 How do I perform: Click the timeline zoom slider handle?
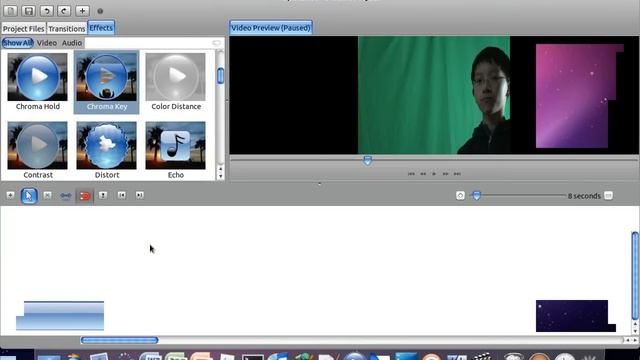point(476,196)
